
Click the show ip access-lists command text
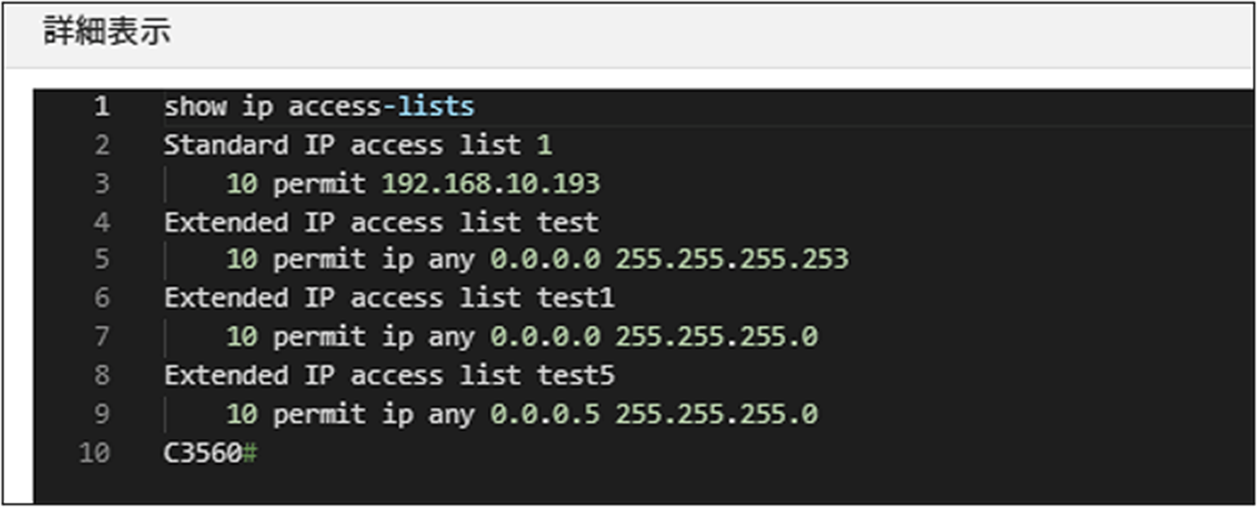click(x=319, y=106)
